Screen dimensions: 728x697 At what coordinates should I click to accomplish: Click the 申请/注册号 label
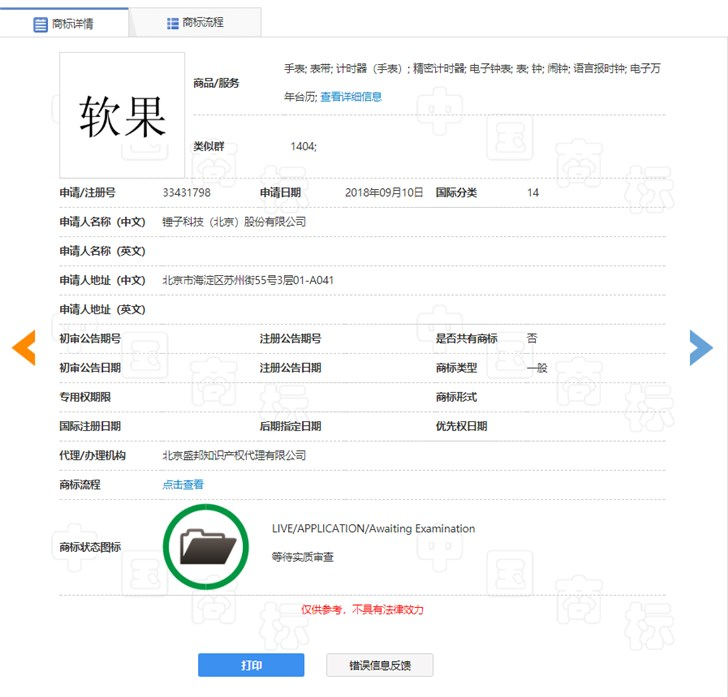87,193
